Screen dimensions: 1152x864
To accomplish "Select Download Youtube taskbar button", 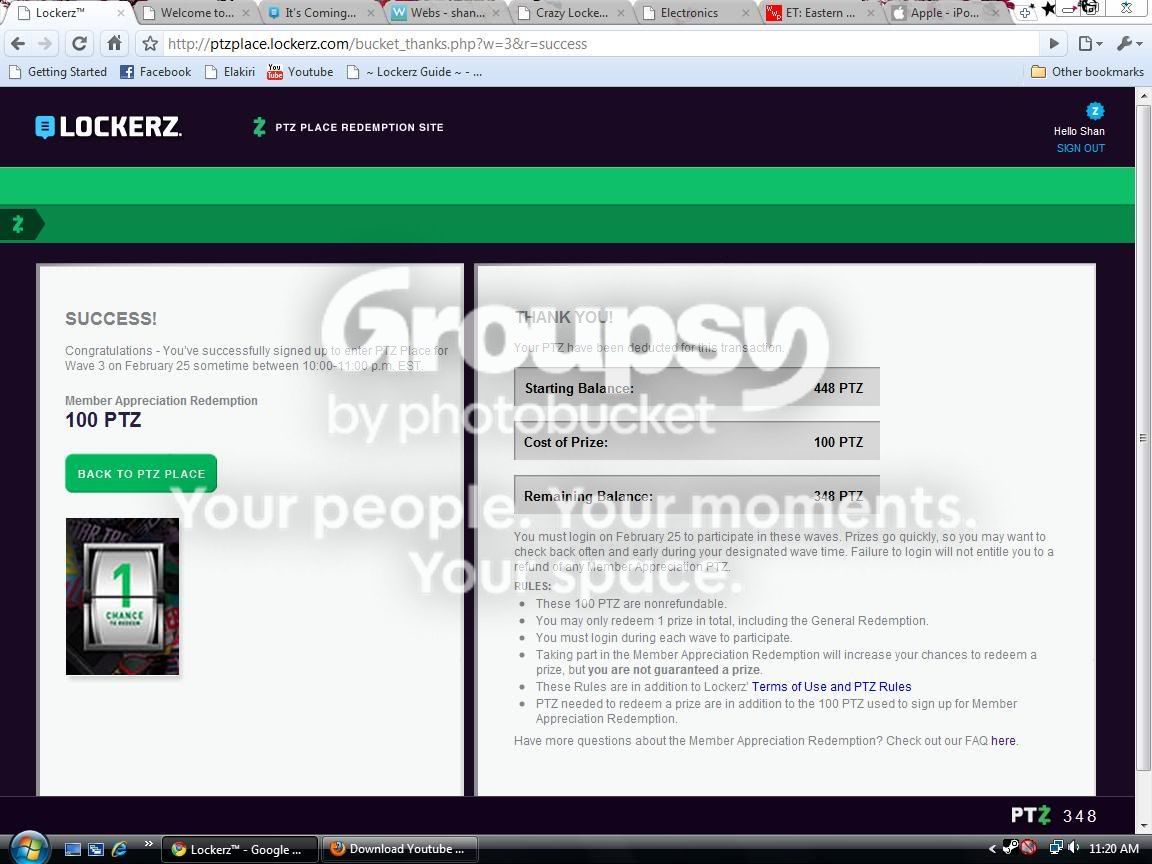I will [x=400, y=849].
